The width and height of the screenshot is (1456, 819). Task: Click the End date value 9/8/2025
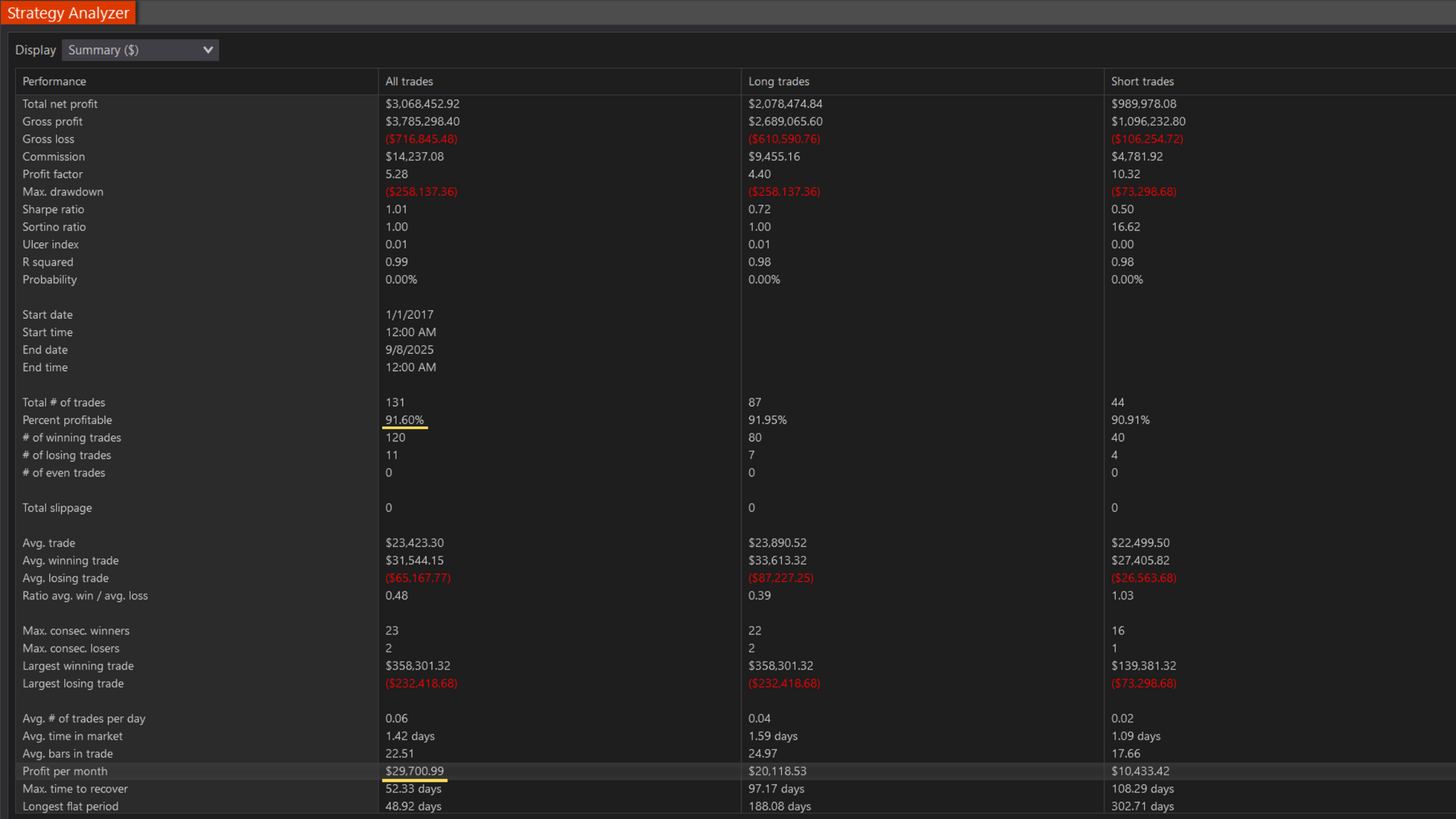click(x=409, y=350)
